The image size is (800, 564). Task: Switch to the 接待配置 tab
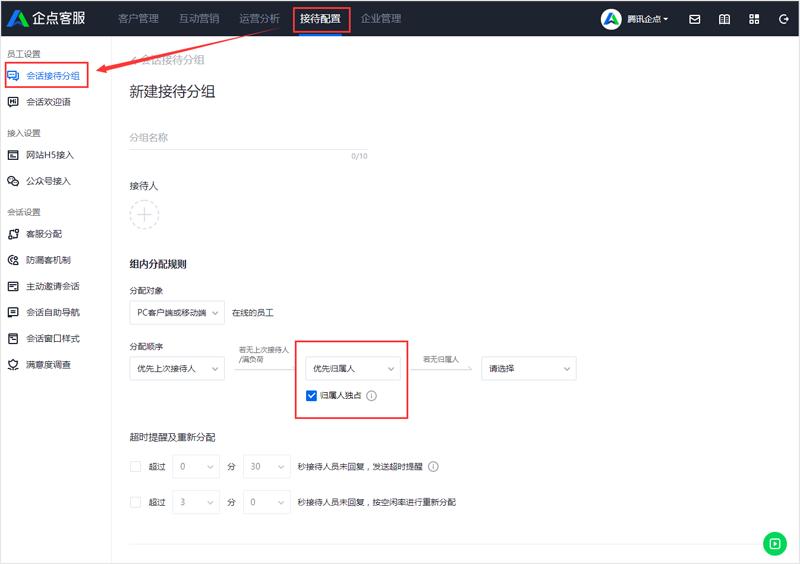pos(320,19)
